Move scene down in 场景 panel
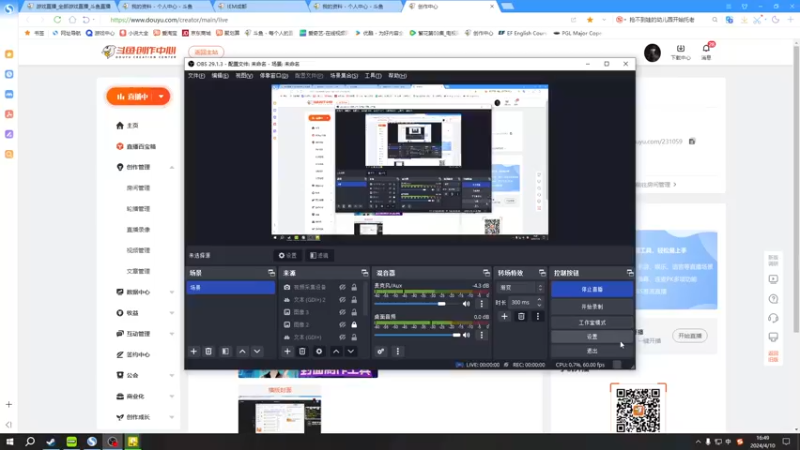The width and height of the screenshot is (800, 450). [x=257, y=352]
